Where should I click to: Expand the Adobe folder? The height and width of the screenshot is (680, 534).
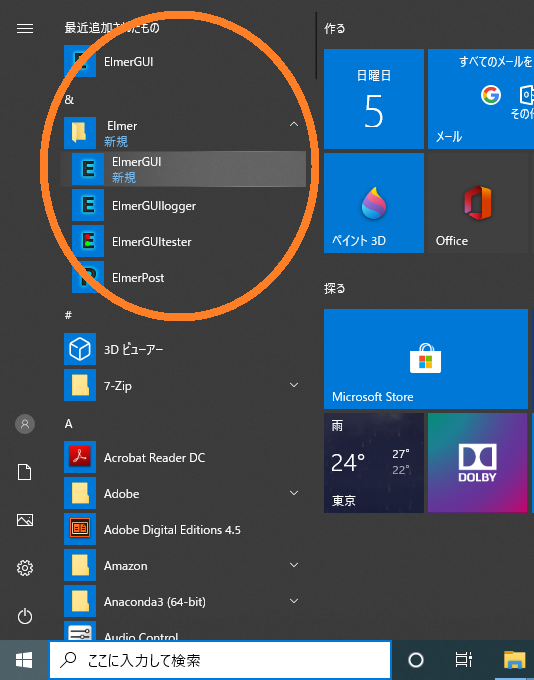[x=184, y=494]
